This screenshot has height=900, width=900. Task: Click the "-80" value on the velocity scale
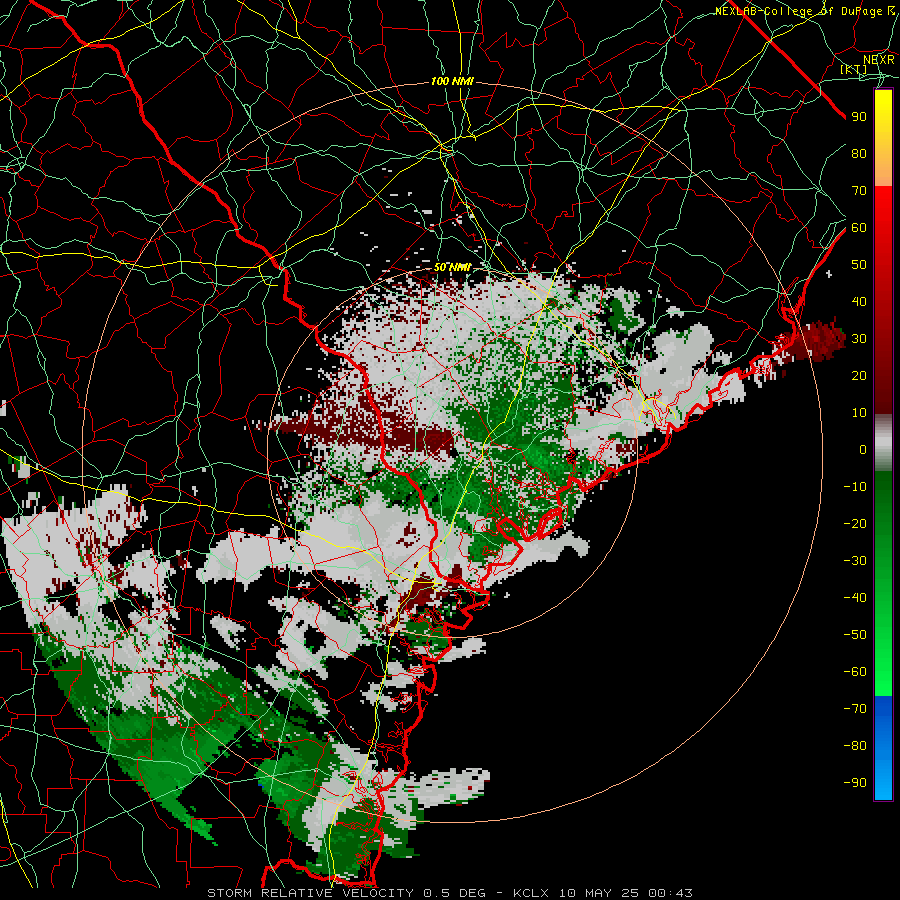[855, 746]
